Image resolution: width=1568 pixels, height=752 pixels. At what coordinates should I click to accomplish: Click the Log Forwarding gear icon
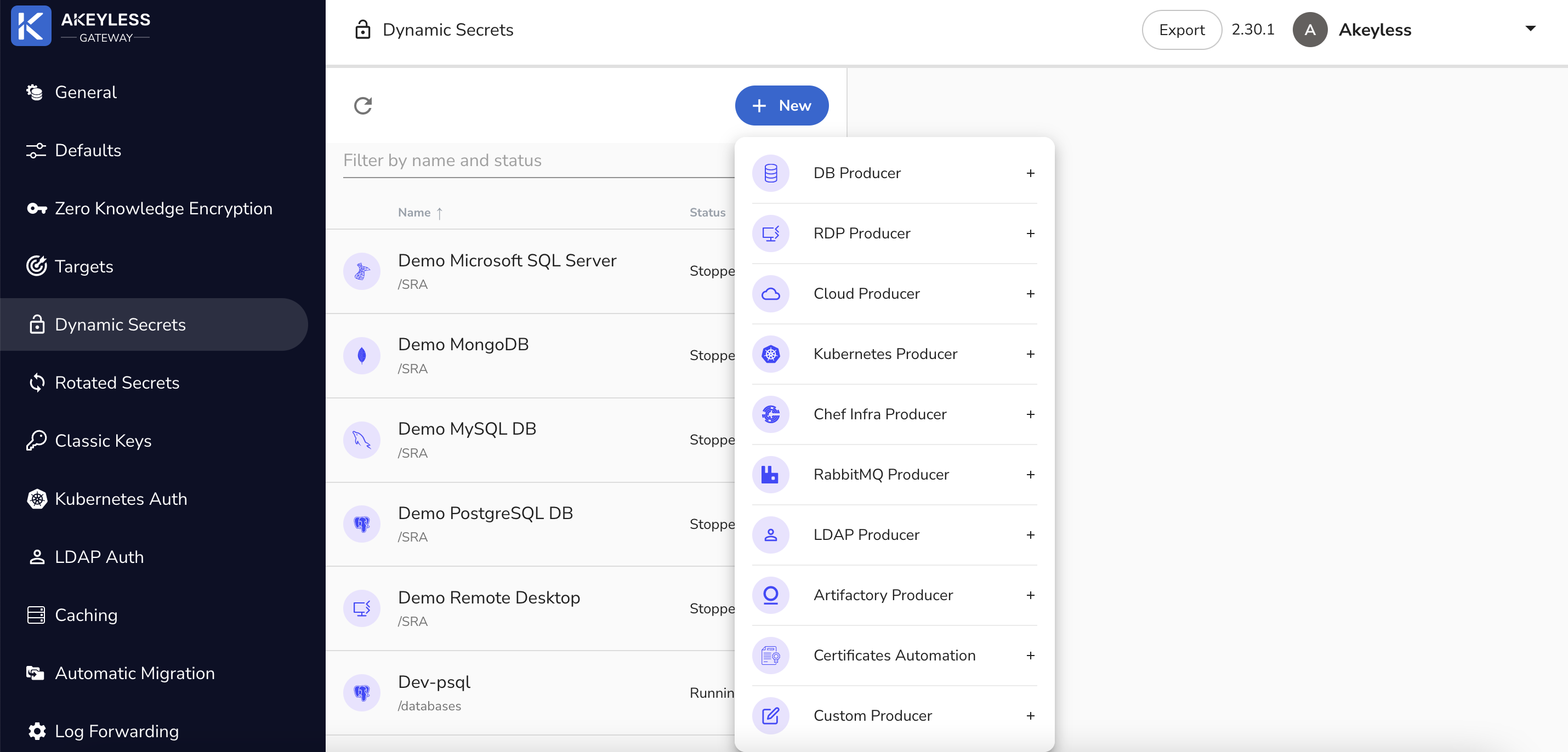point(37,731)
